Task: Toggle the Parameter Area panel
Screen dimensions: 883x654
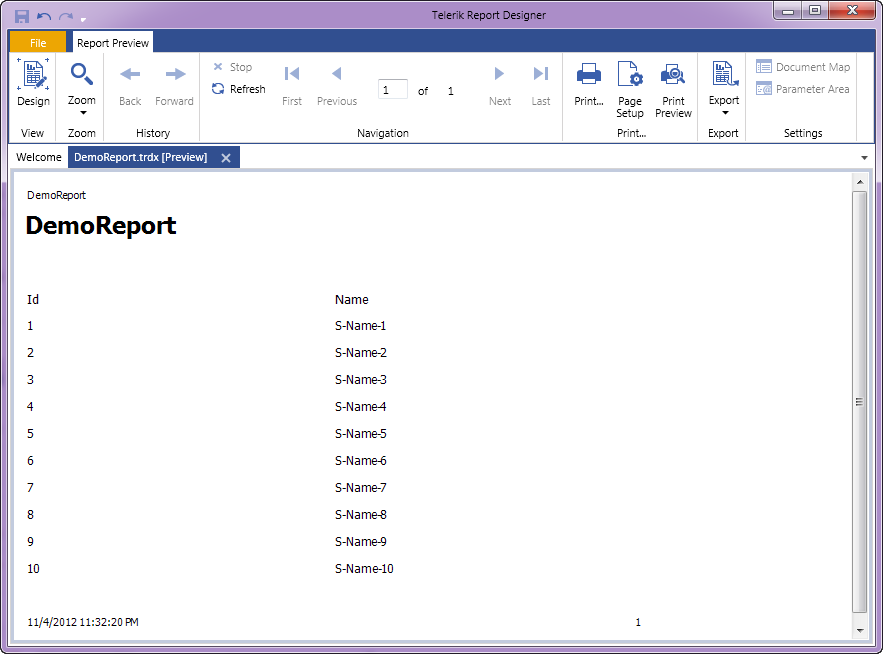Action: (803, 89)
